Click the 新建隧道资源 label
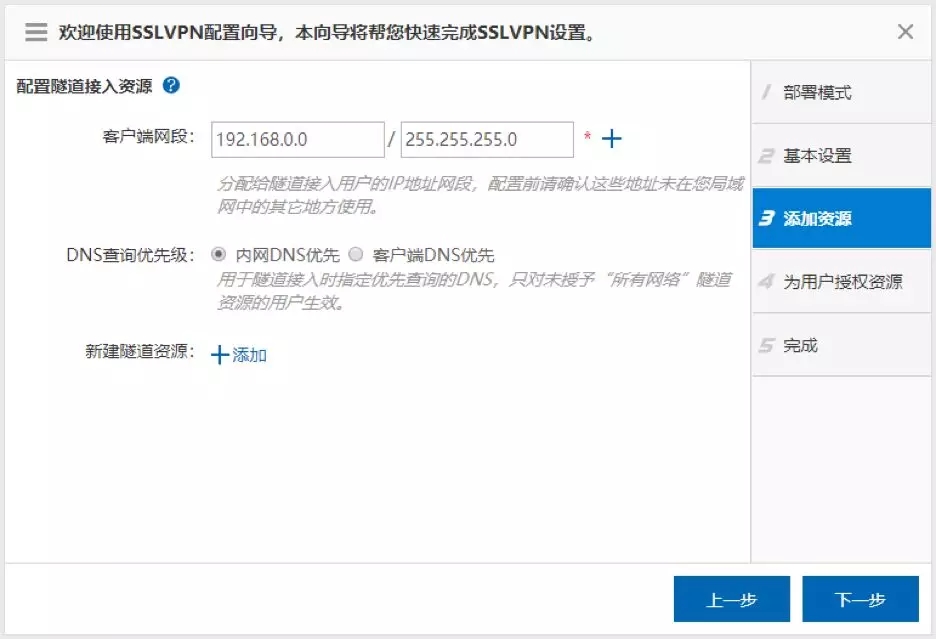936x639 pixels. (x=140, y=352)
